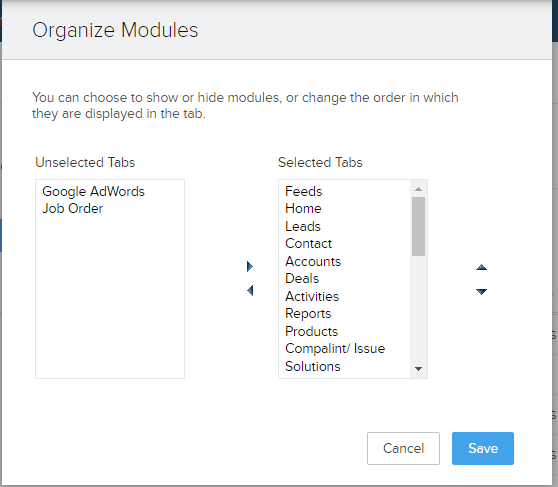
Task: Select Google AdWords in Unselected Tabs
Action: (93, 192)
